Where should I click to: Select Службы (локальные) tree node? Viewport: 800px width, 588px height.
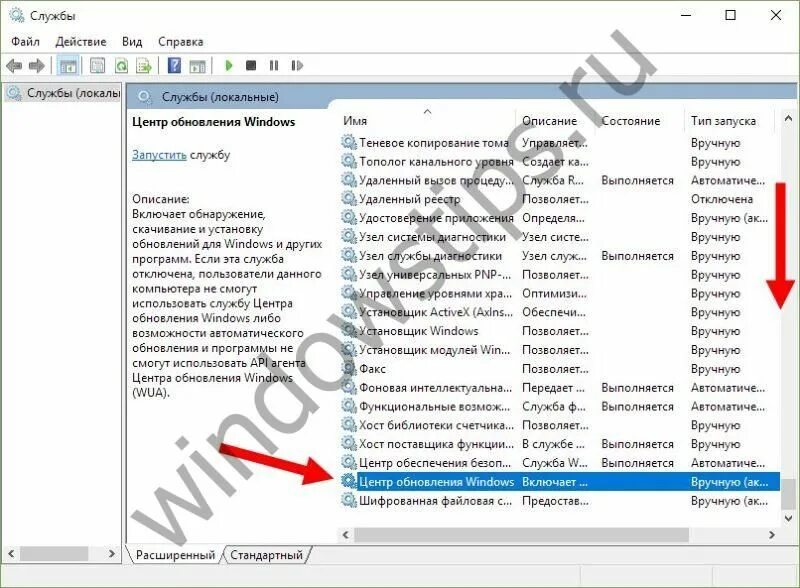coord(64,93)
